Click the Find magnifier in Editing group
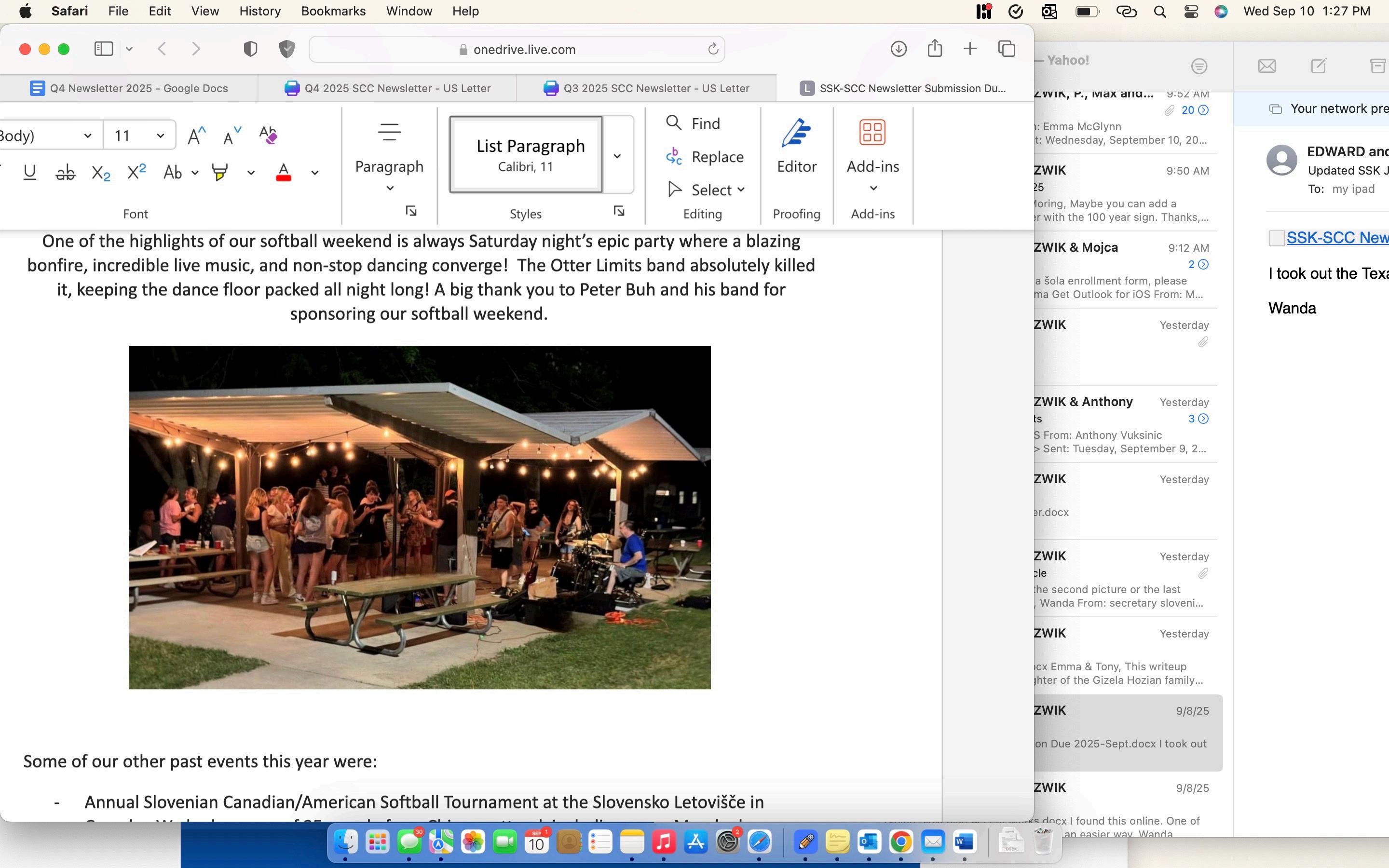The width and height of the screenshot is (1389, 868). click(x=674, y=123)
